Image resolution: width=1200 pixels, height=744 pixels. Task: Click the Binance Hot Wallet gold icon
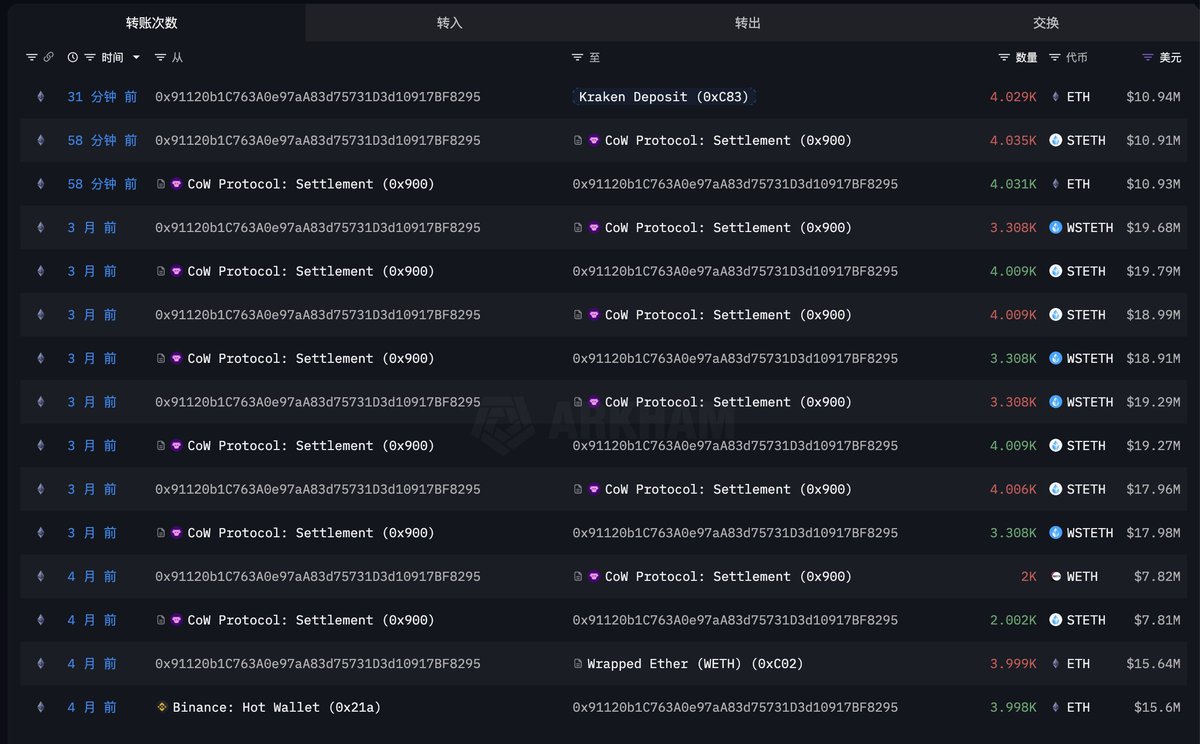click(160, 707)
